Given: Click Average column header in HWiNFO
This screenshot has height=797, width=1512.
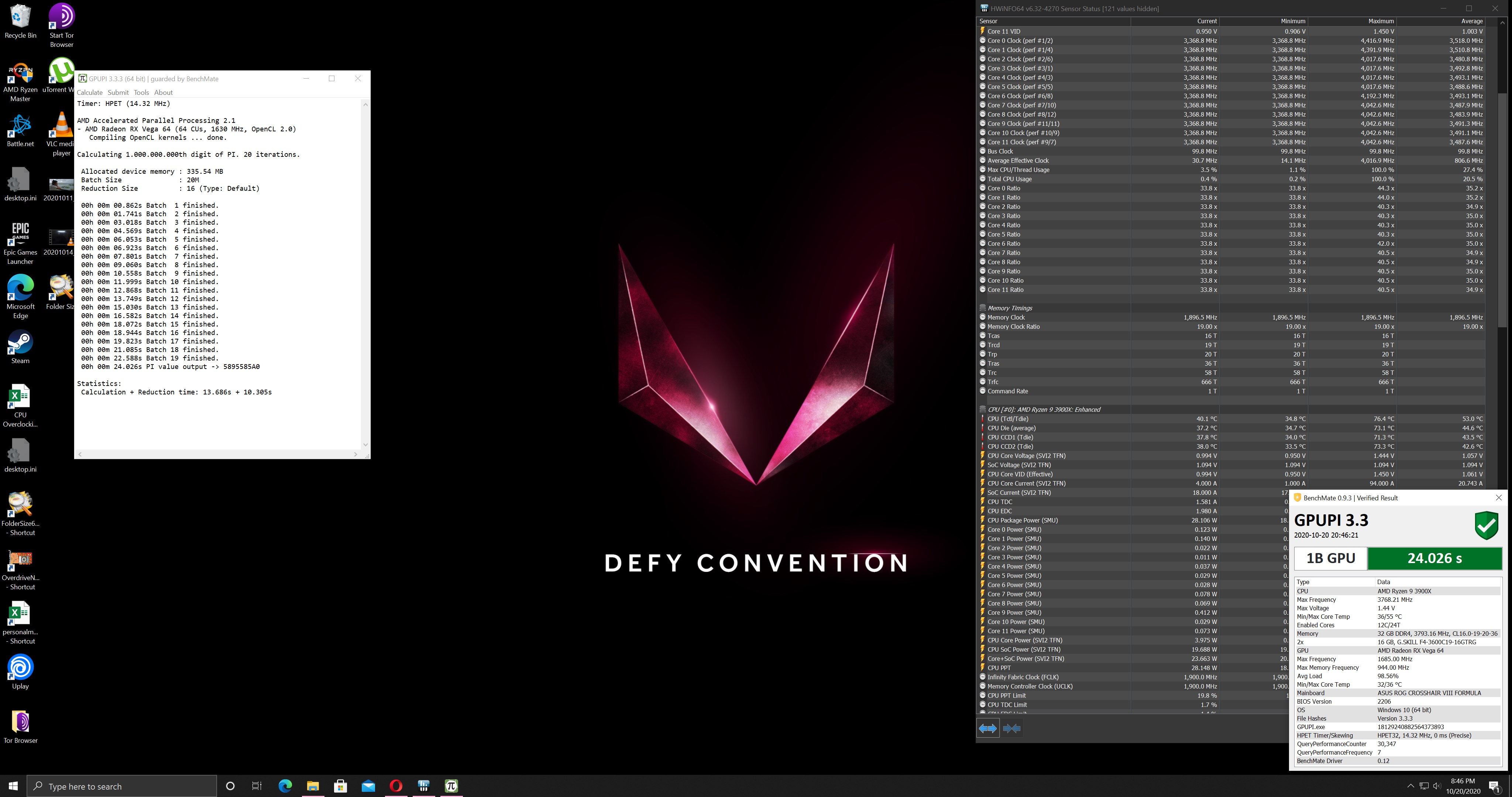Looking at the screenshot, I should (x=1441, y=21).
